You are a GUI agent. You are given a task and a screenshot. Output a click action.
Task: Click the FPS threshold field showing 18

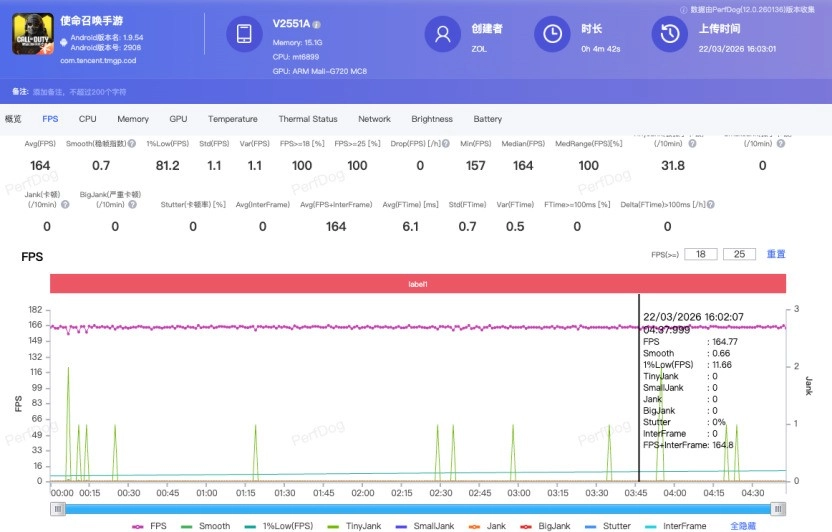coord(700,255)
